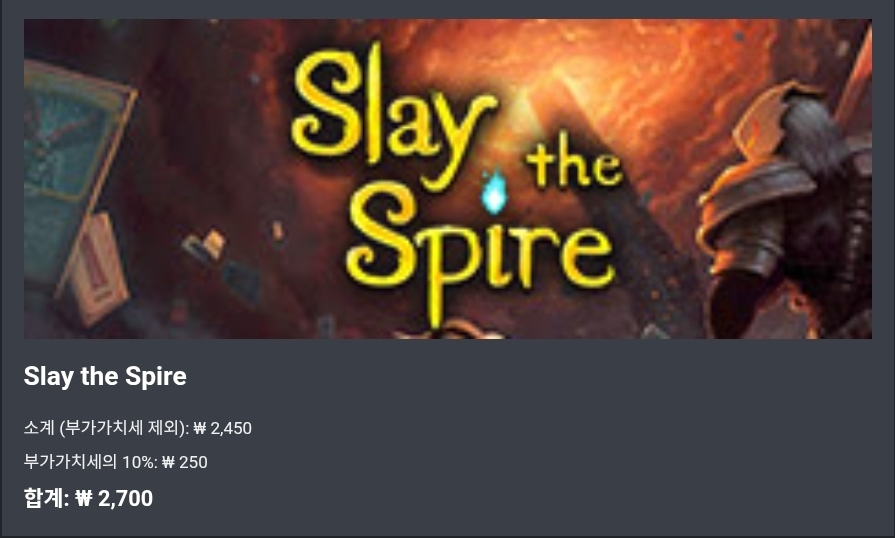Click the total price ₩ 2,700
895x538 pixels.
coord(114,499)
